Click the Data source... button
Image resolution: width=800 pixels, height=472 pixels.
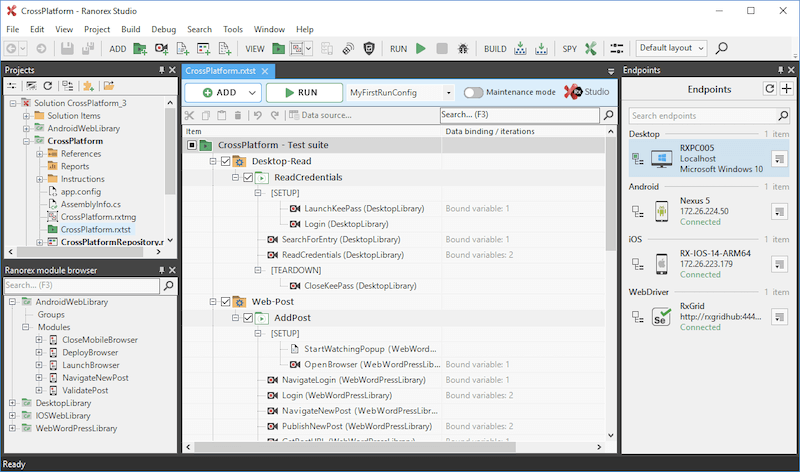coord(320,115)
